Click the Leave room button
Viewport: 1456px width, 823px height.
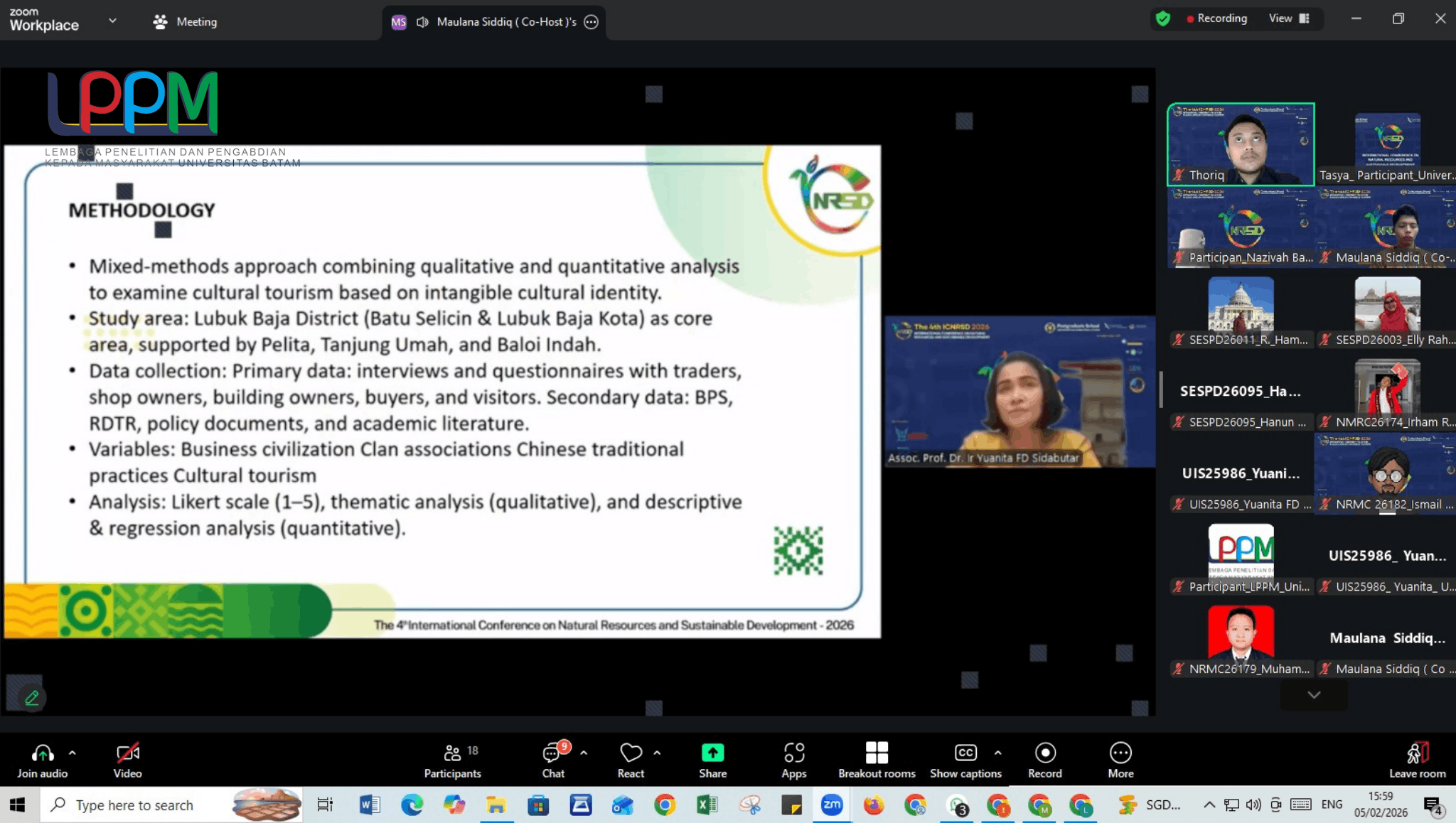1417,760
